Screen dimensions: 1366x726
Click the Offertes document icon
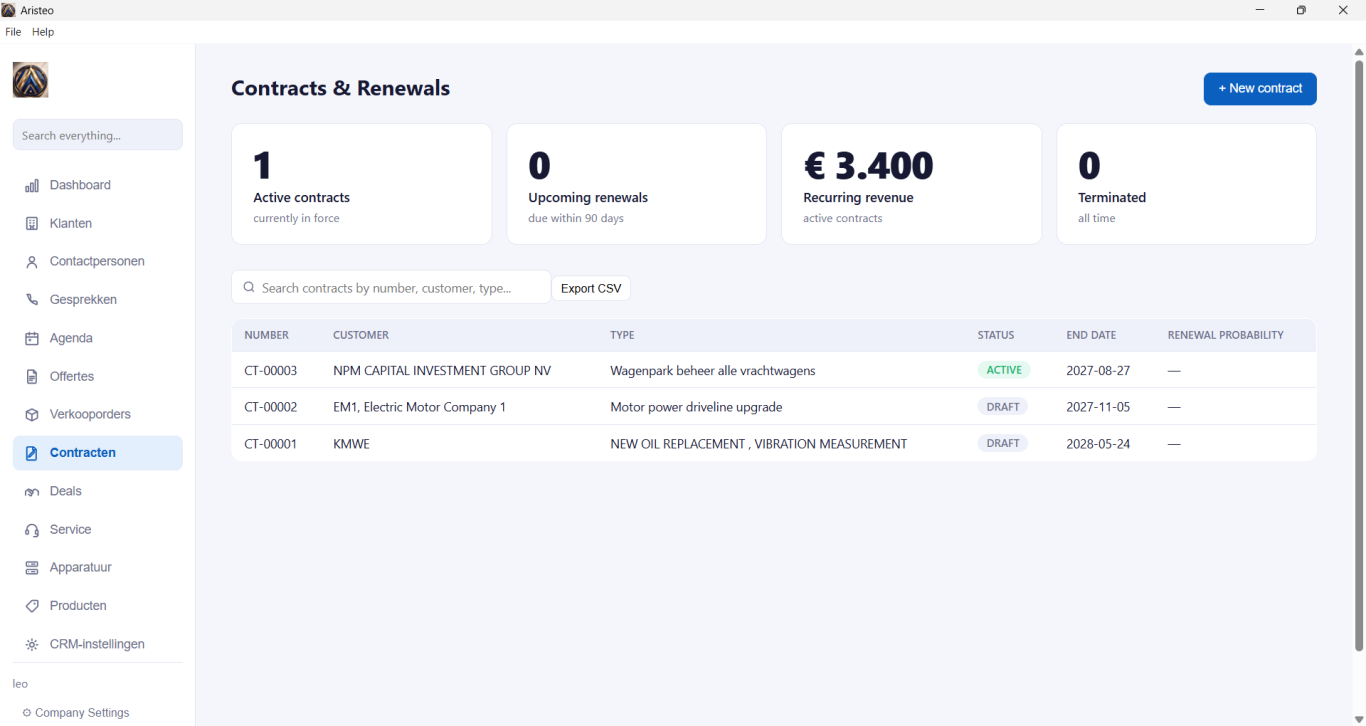(x=32, y=377)
